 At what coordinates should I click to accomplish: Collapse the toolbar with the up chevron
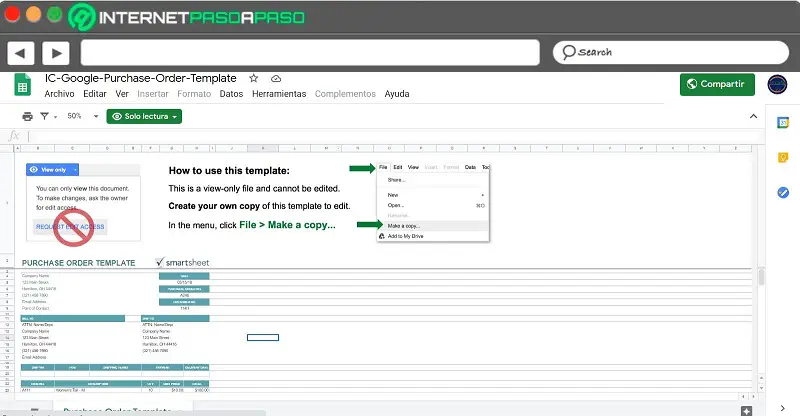(753, 116)
